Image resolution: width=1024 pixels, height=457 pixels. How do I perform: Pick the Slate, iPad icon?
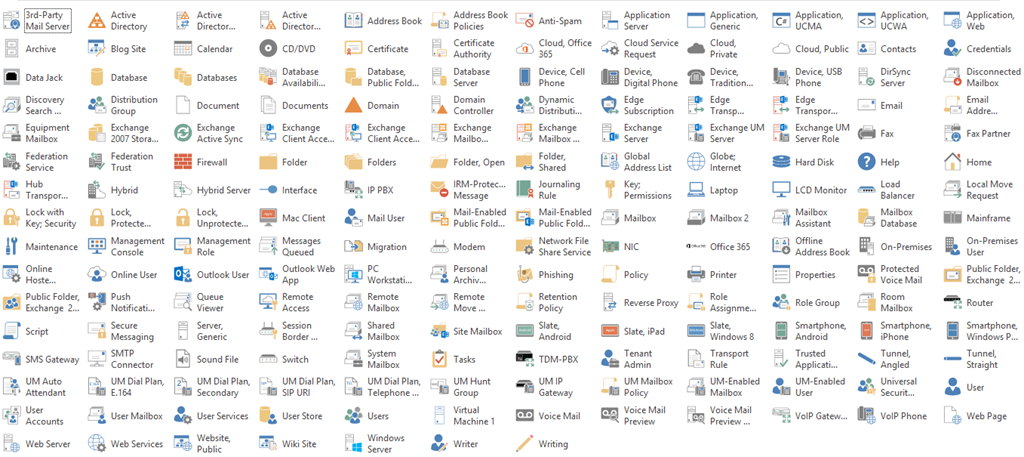coord(611,331)
